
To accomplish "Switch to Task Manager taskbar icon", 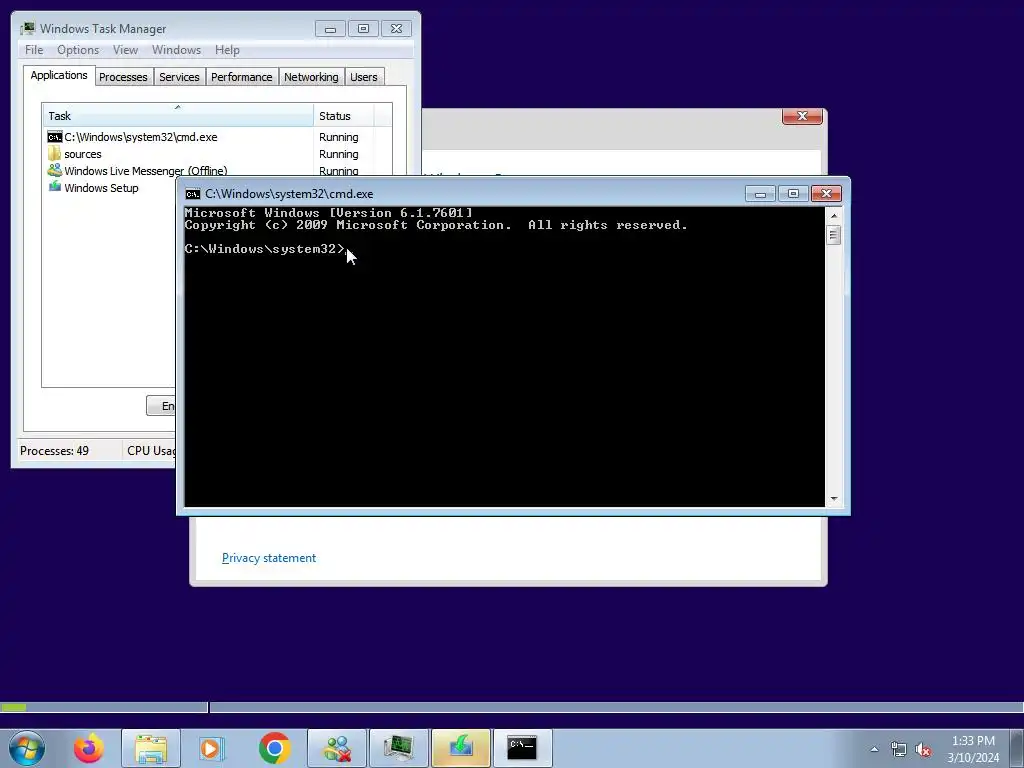I will coord(398,748).
